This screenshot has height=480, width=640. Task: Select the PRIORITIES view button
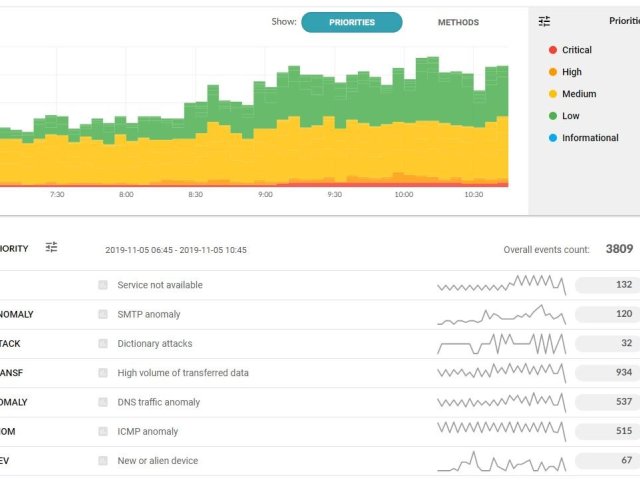[x=351, y=22]
